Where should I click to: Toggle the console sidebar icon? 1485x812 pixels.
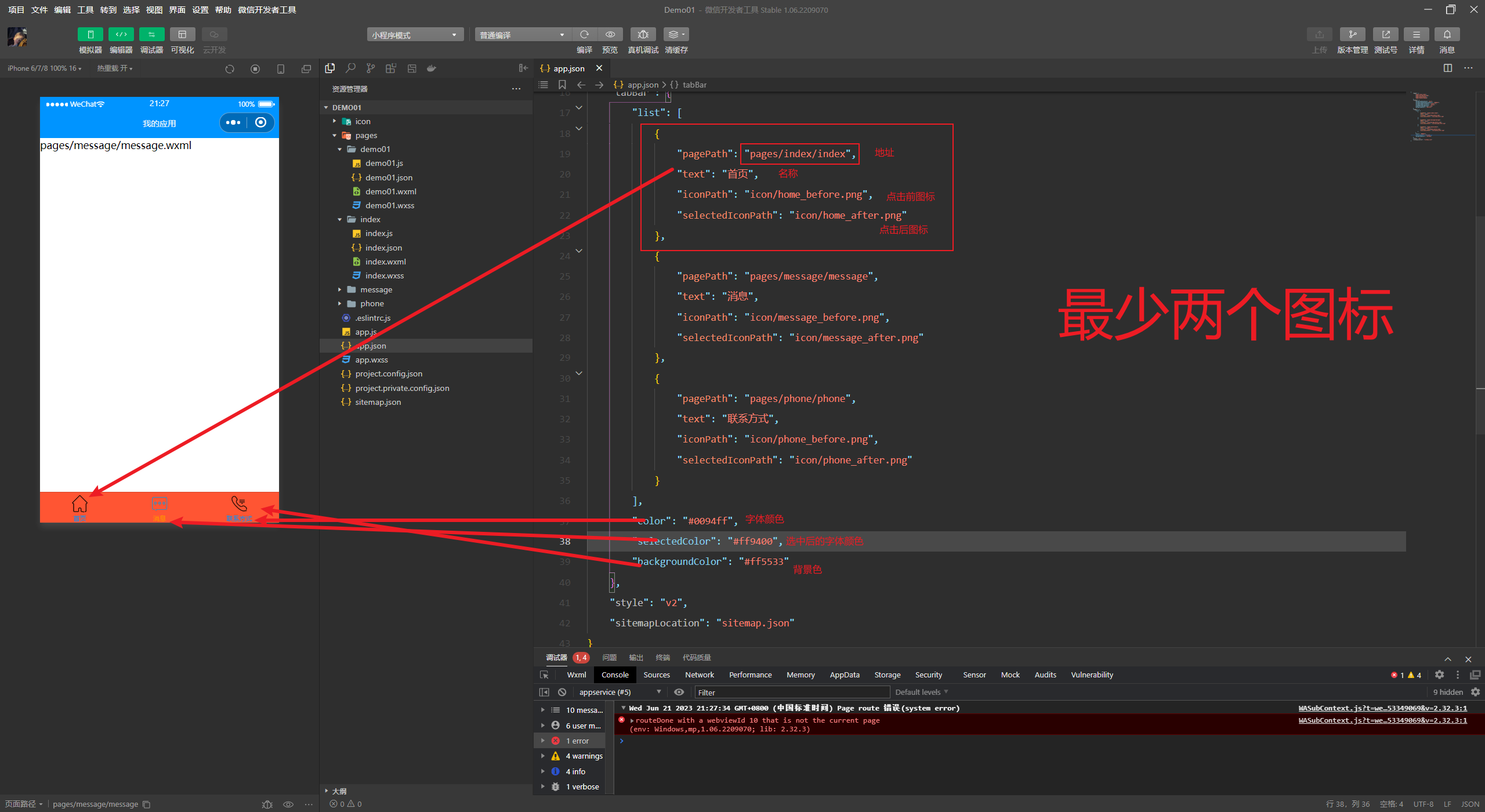pyautogui.click(x=544, y=692)
